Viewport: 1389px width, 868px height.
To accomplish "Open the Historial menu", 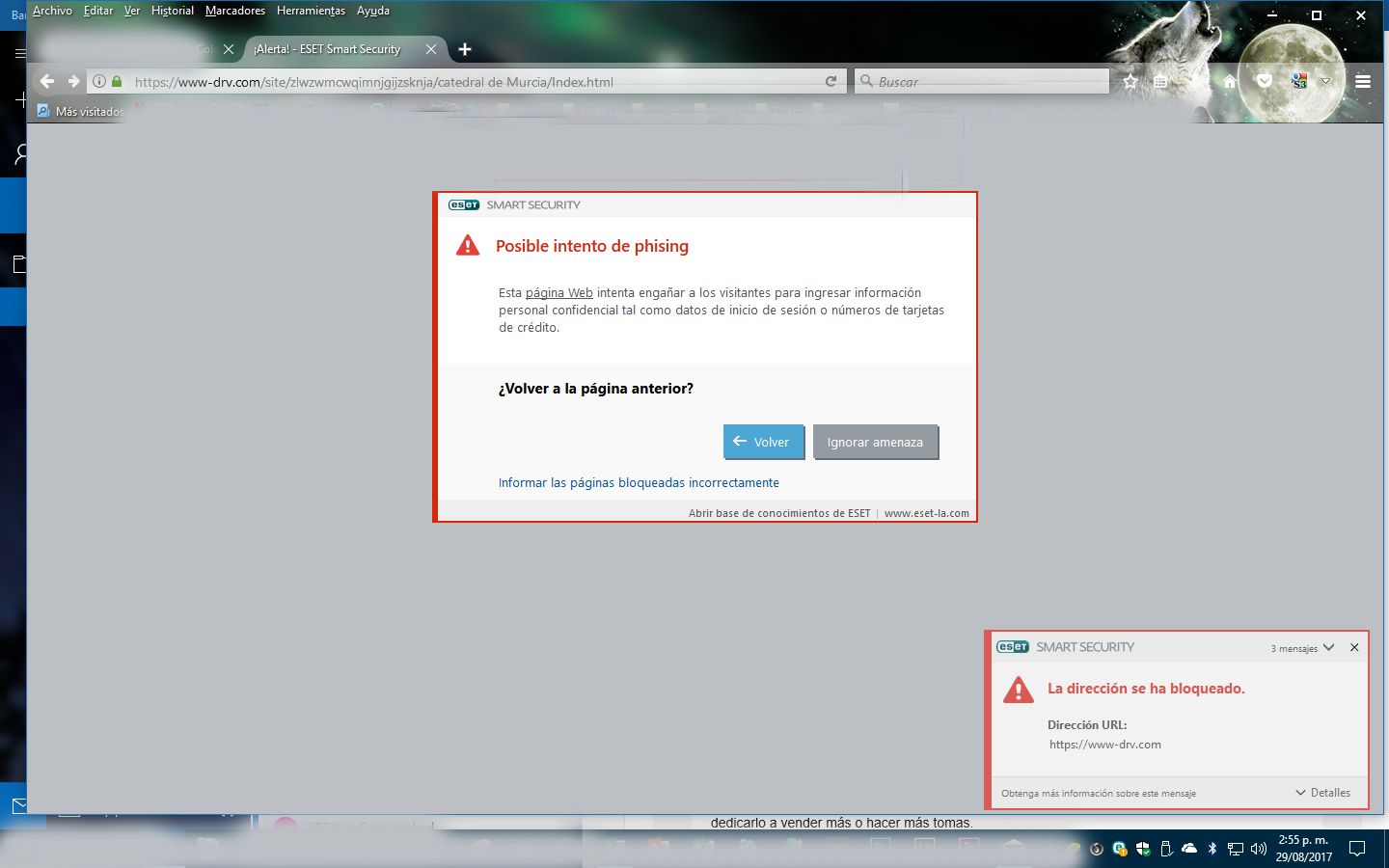I will 173,11.
